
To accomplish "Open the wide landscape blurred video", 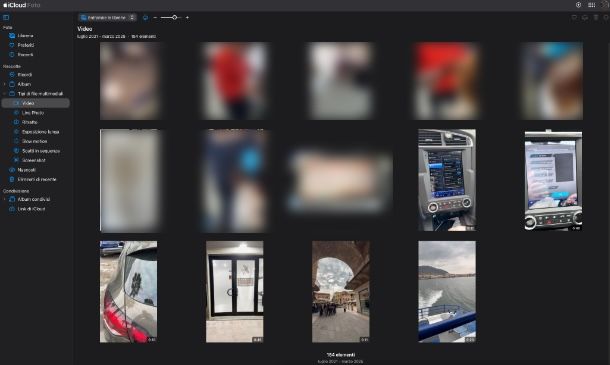I will coord(341,181).
